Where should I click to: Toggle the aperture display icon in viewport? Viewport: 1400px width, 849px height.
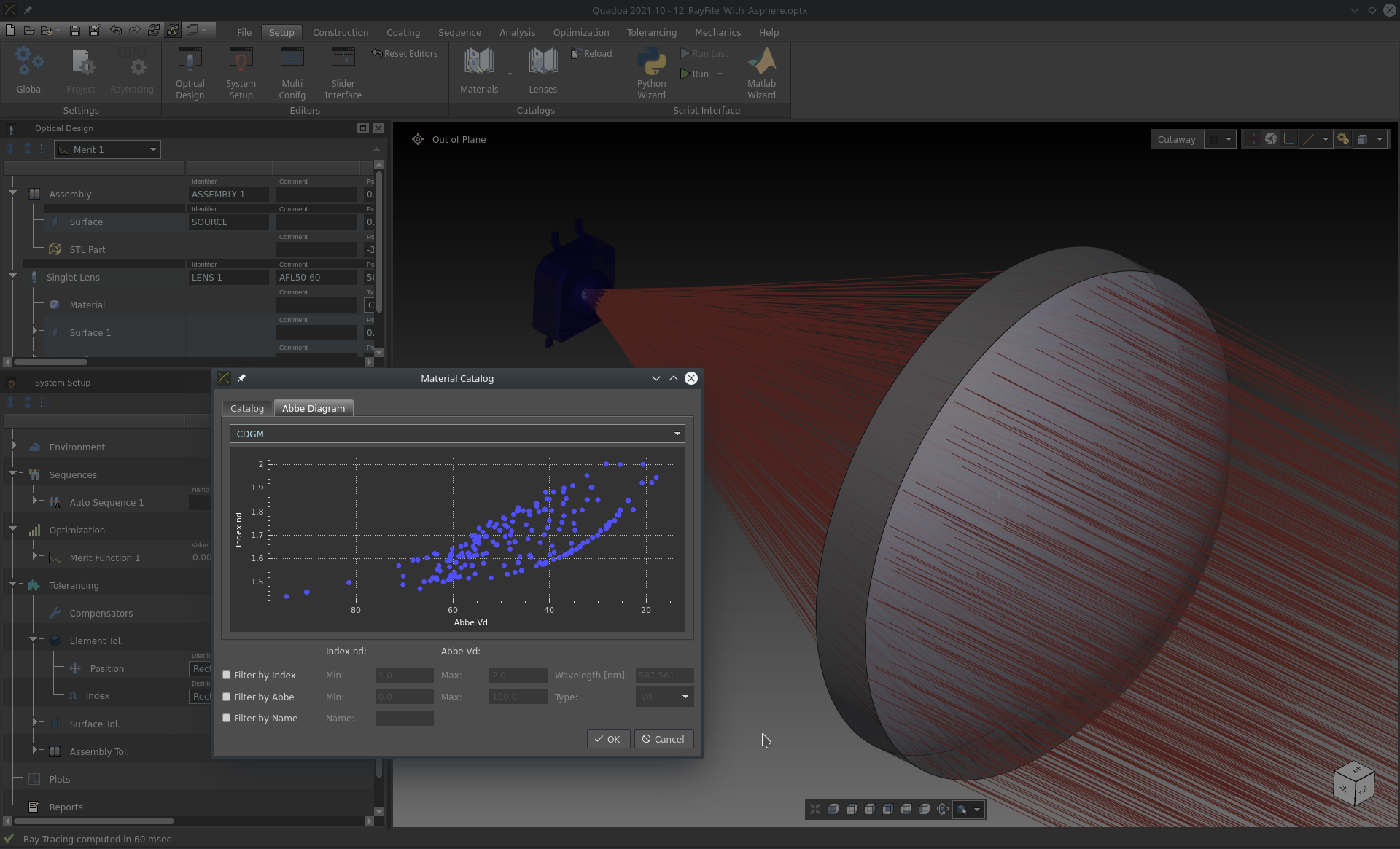pos(1271,138)
